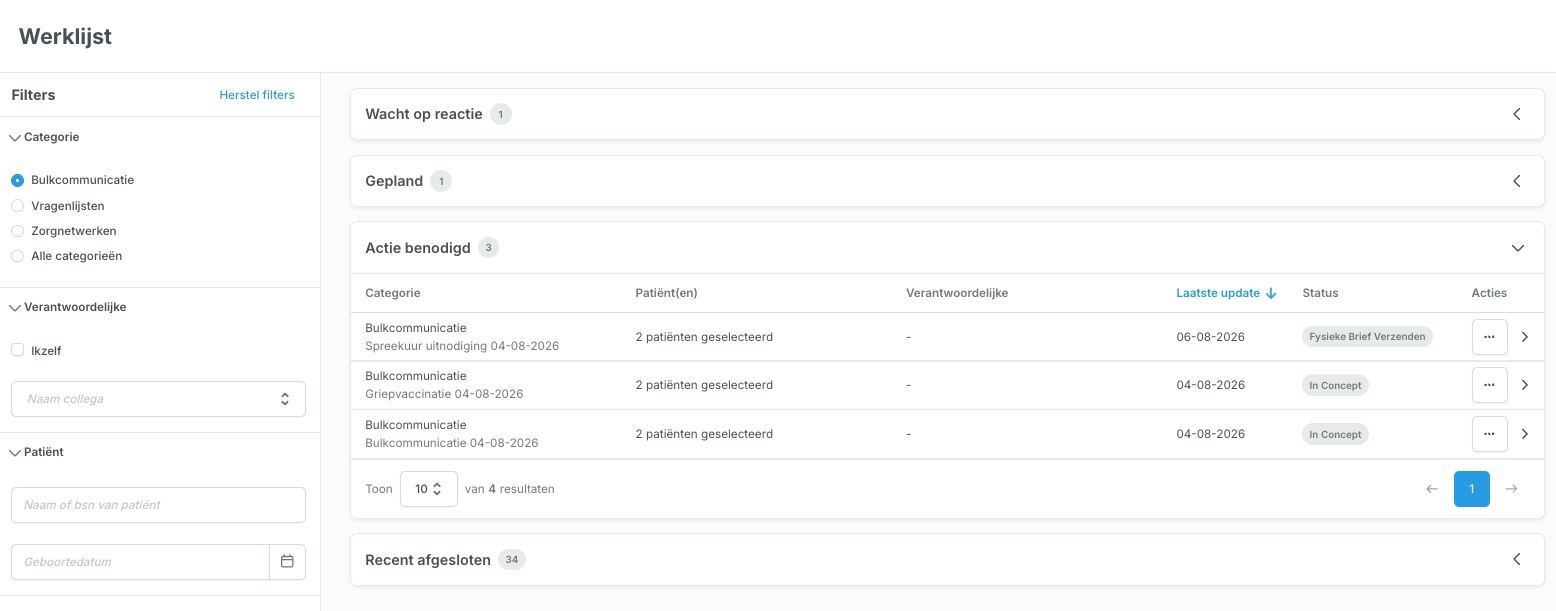Open actions menu for Bulkcommunicatie 04-08-2026 row
The image size is (1556, 611).
1489,434
